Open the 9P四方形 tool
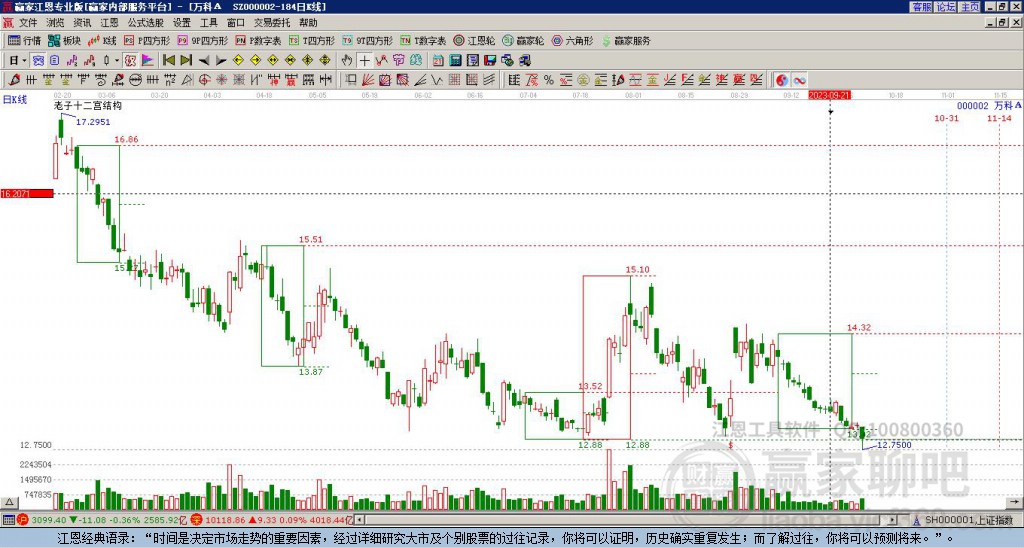Viewport: 1024px width, 548px height. click(x=203, y=40)
